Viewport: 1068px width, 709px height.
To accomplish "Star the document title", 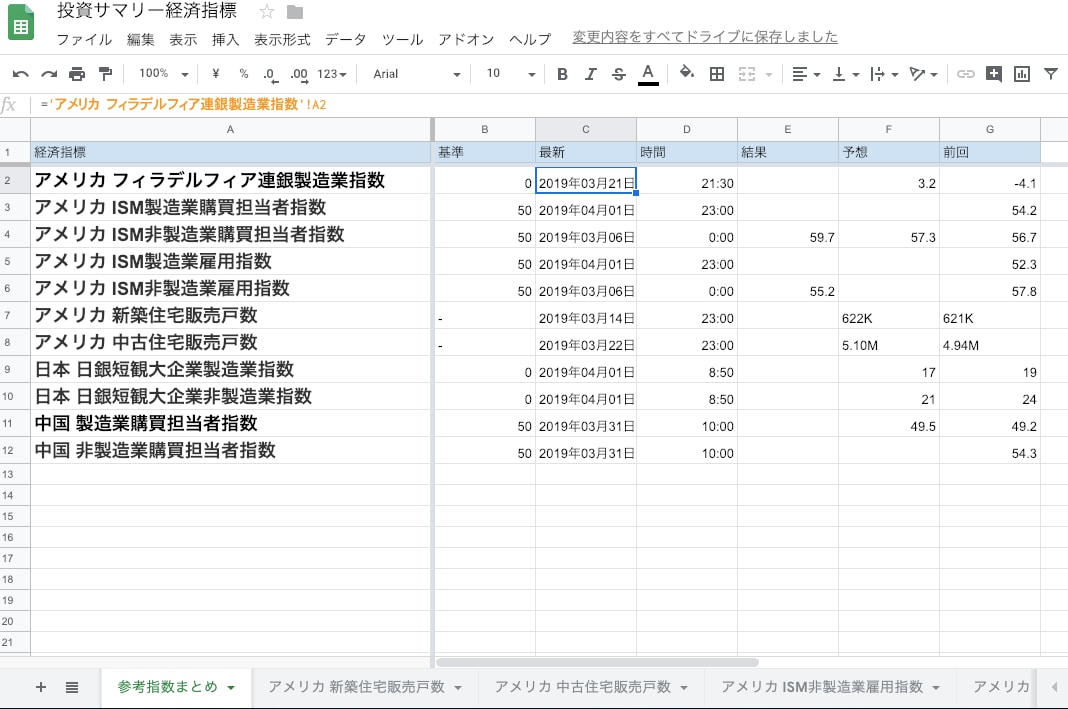I will pyautogui.click(x=266, y=12).
